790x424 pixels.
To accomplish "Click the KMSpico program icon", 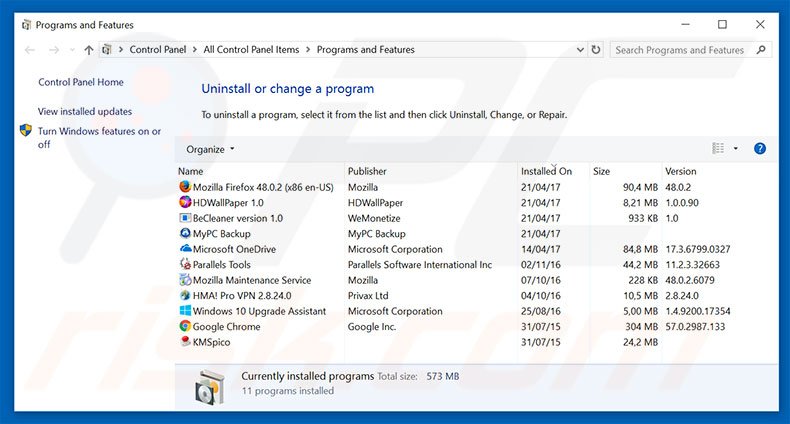I will click(x=185, y=342).
